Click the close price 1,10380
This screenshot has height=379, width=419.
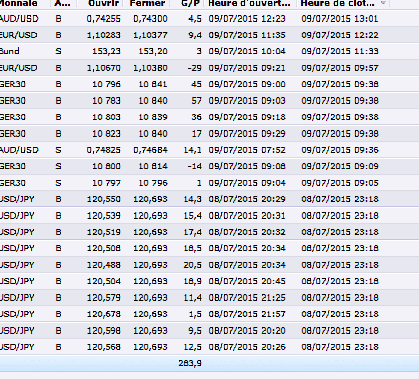click(x=150, y=68)
